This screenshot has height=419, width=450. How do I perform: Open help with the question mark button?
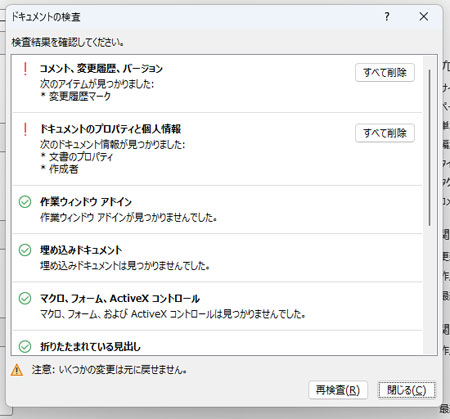click(x=387, y=17)
